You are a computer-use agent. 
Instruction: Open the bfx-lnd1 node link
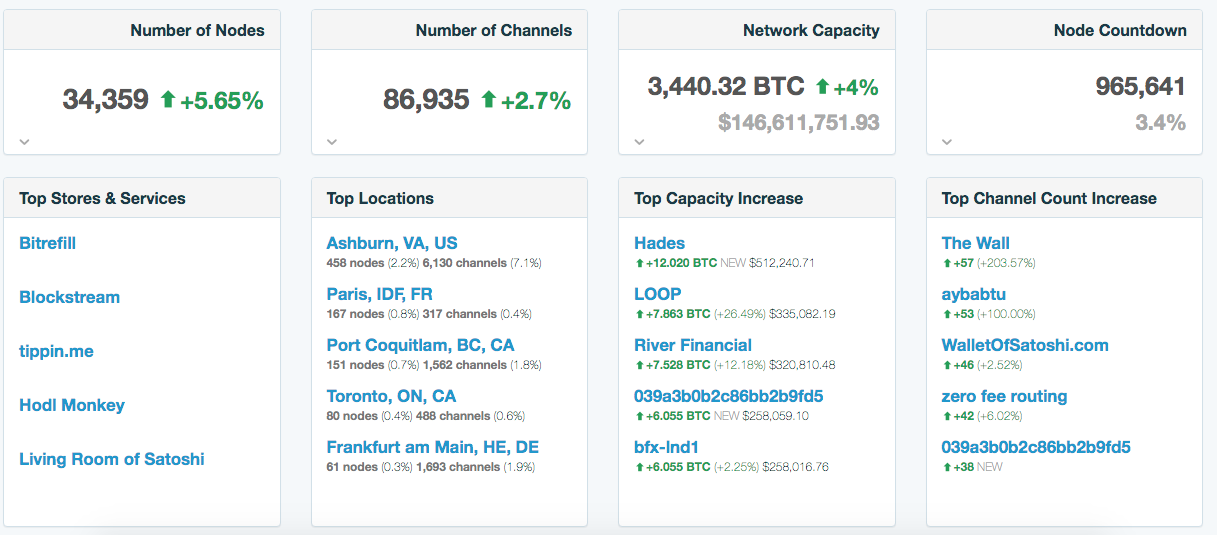[x=666, y=447]
